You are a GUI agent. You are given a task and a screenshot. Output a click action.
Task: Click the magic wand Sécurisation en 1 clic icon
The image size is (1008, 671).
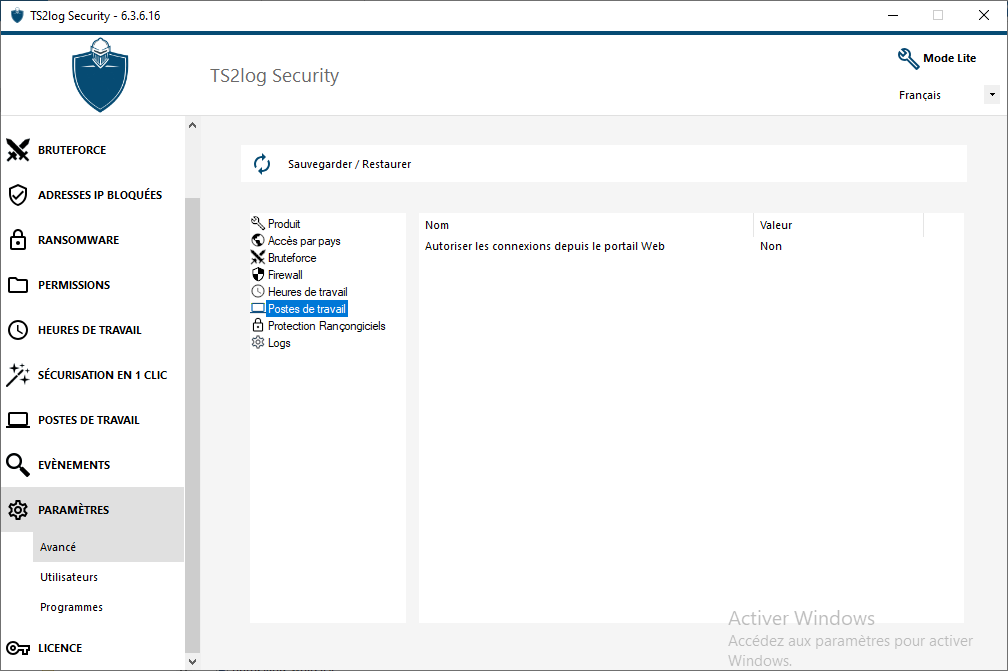pos(18,375)
